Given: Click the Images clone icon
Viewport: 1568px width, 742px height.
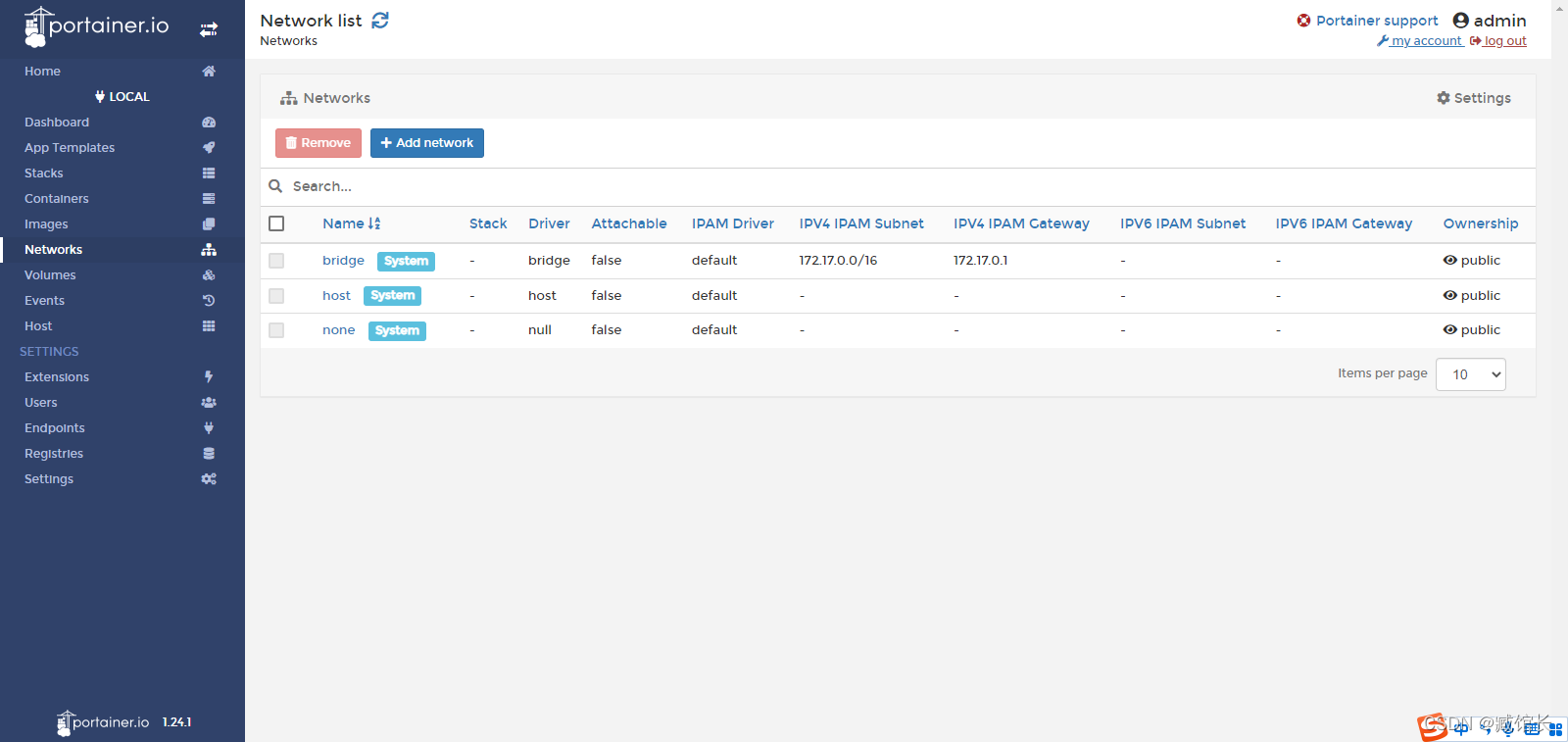Looking at the screenshot, I should (209, 223).
